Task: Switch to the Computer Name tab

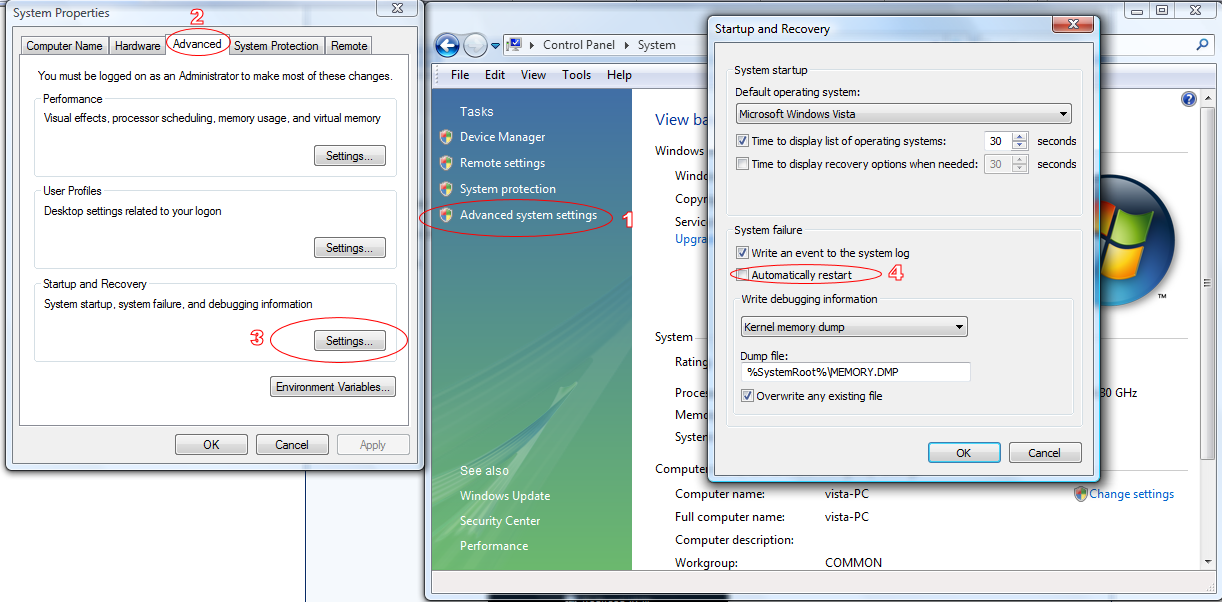Action: coord(65,46)
